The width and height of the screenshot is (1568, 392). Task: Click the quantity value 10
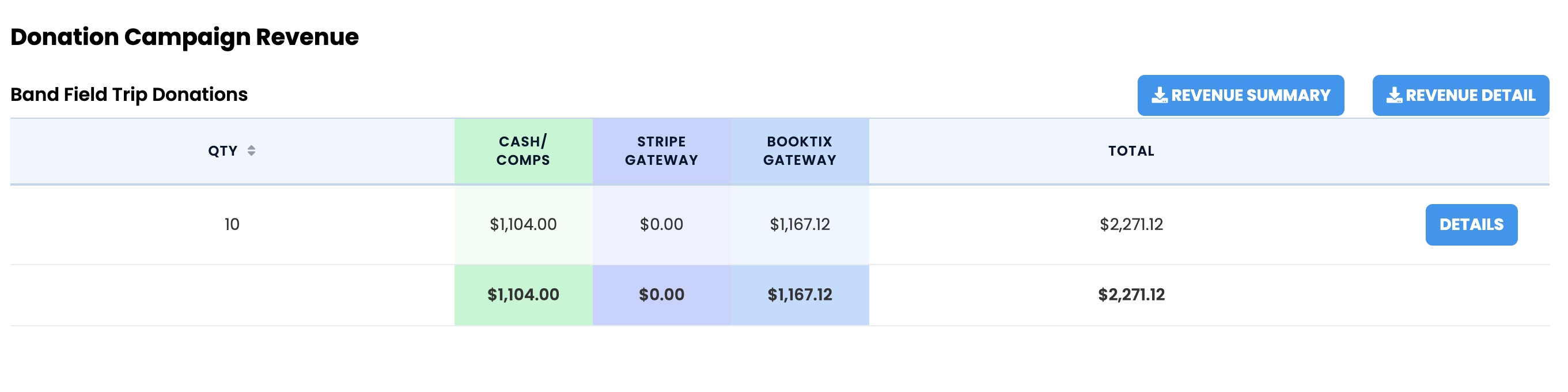(x=232, y=225)
